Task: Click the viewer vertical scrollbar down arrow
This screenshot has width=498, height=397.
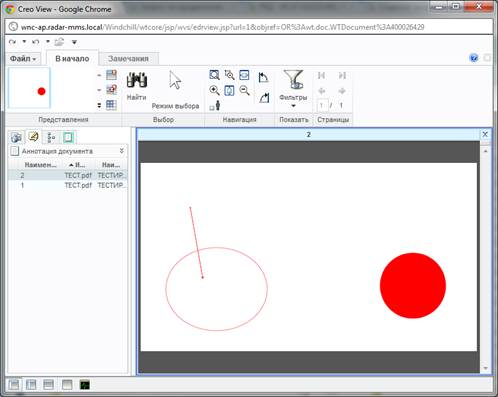Action: tap(486, 368)
